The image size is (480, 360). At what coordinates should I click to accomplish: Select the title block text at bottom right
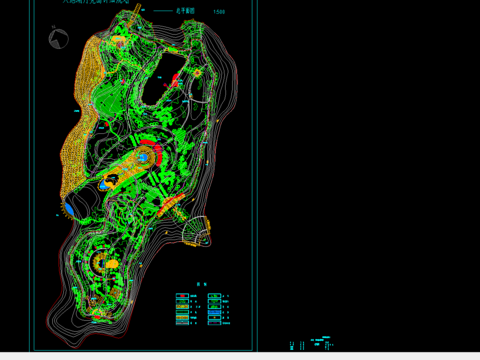[x=312, y=344]
